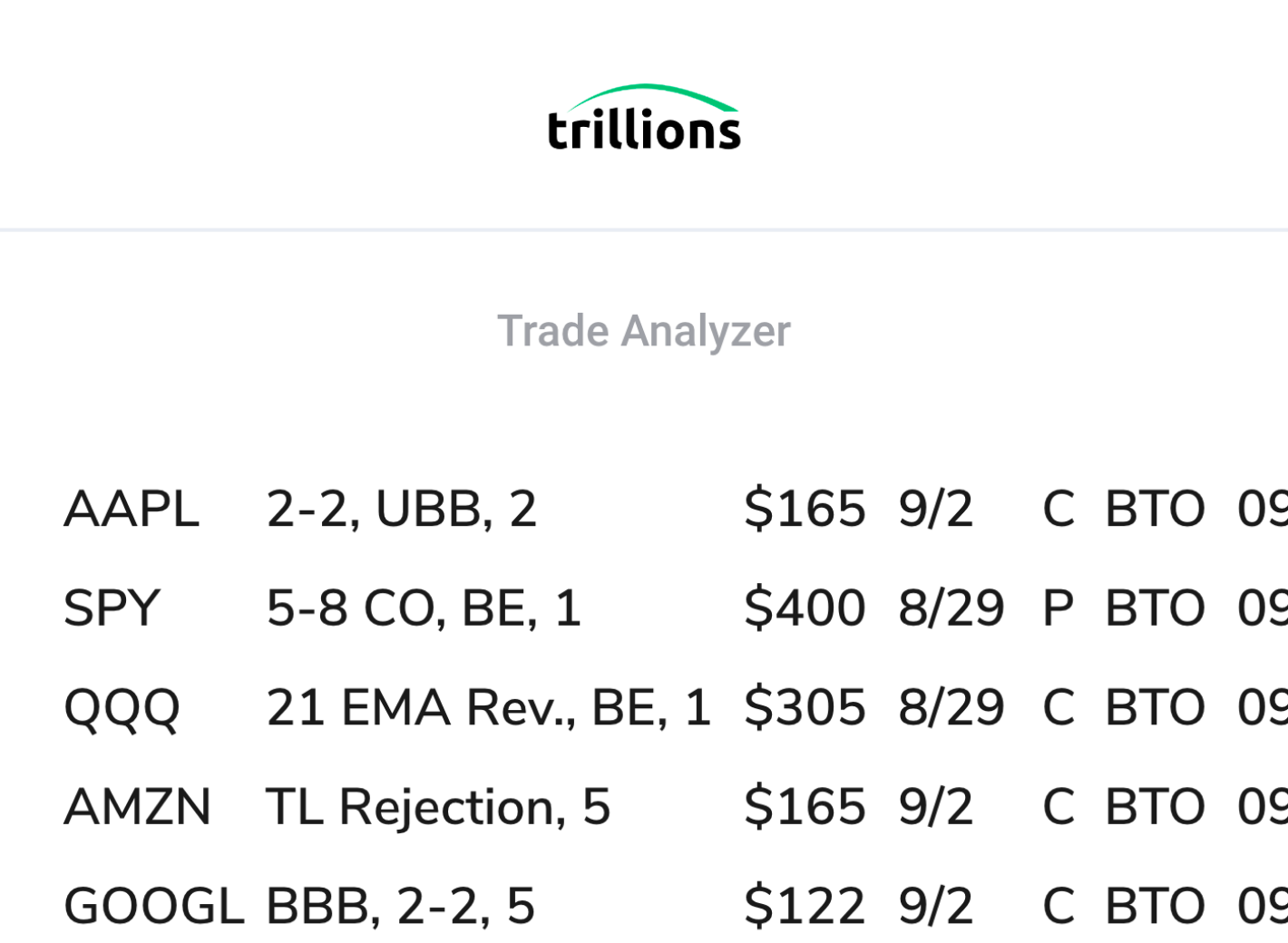Click the 9/2 expiry in GOOGL row
This screenshot has width=1288, height=943.
[936, 907]
